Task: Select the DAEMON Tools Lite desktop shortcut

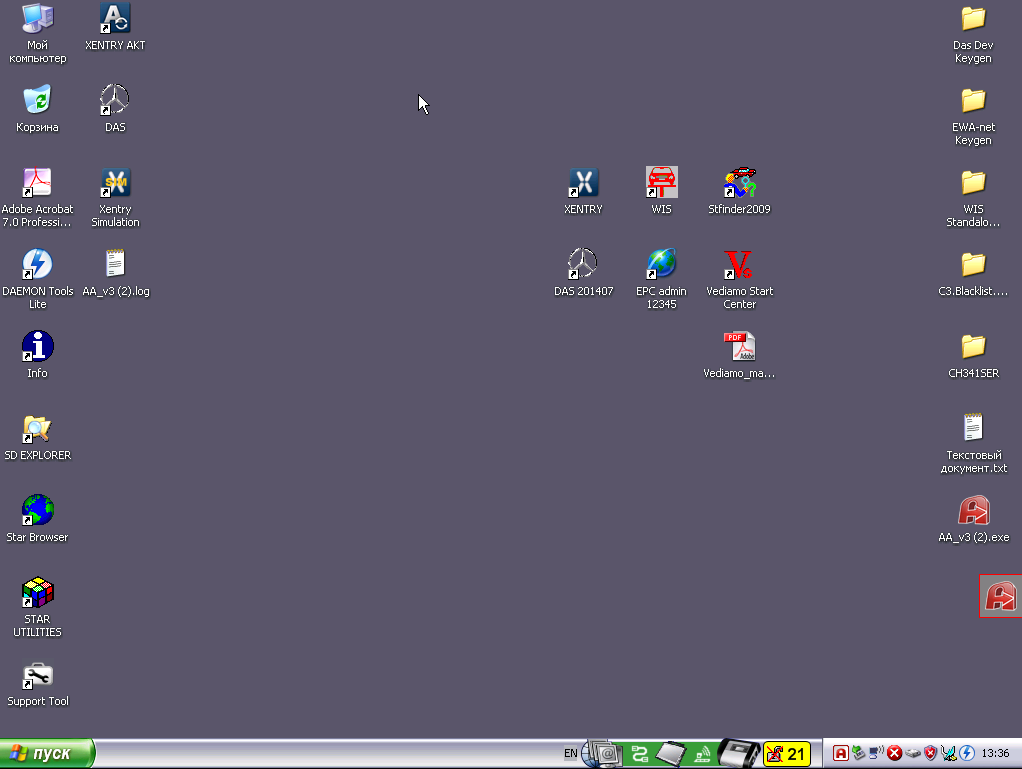Action: coord(37,279)
